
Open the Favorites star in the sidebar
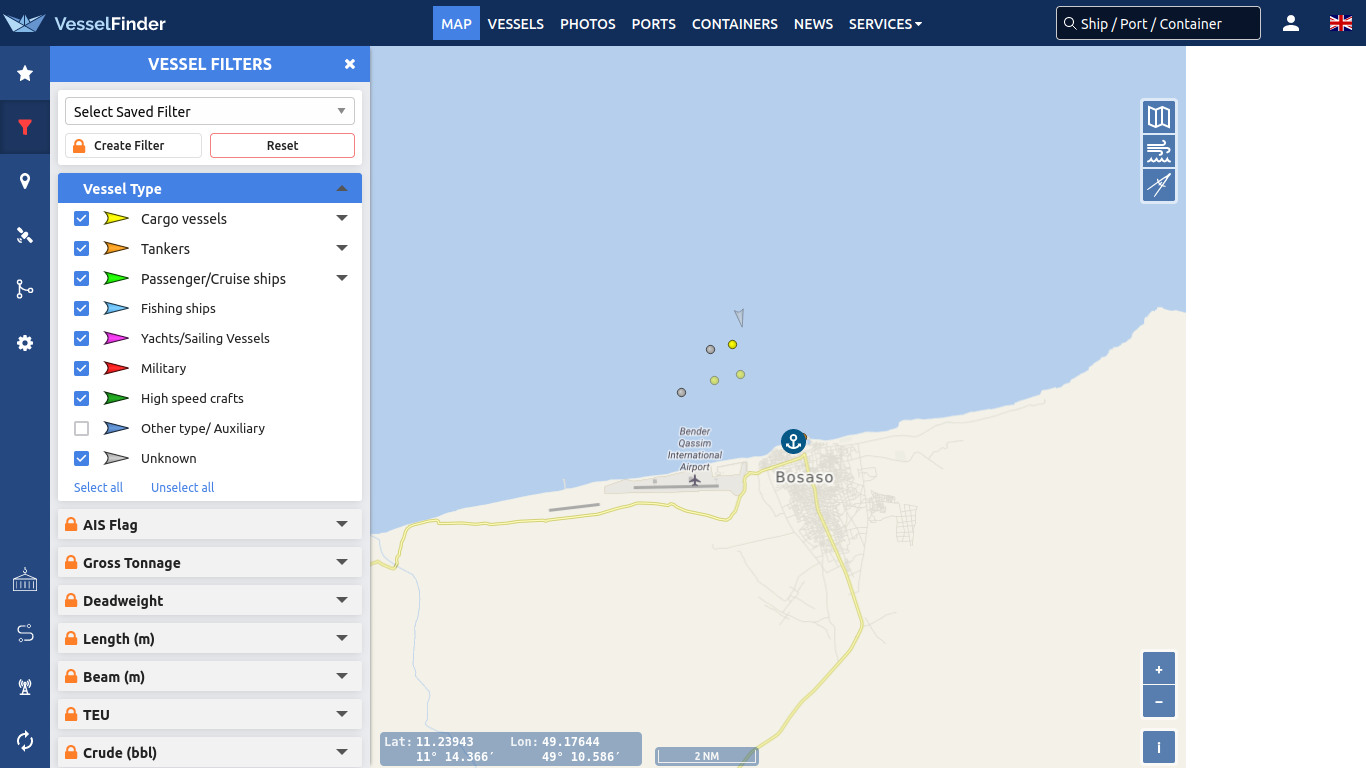click(x=25, y=73)
